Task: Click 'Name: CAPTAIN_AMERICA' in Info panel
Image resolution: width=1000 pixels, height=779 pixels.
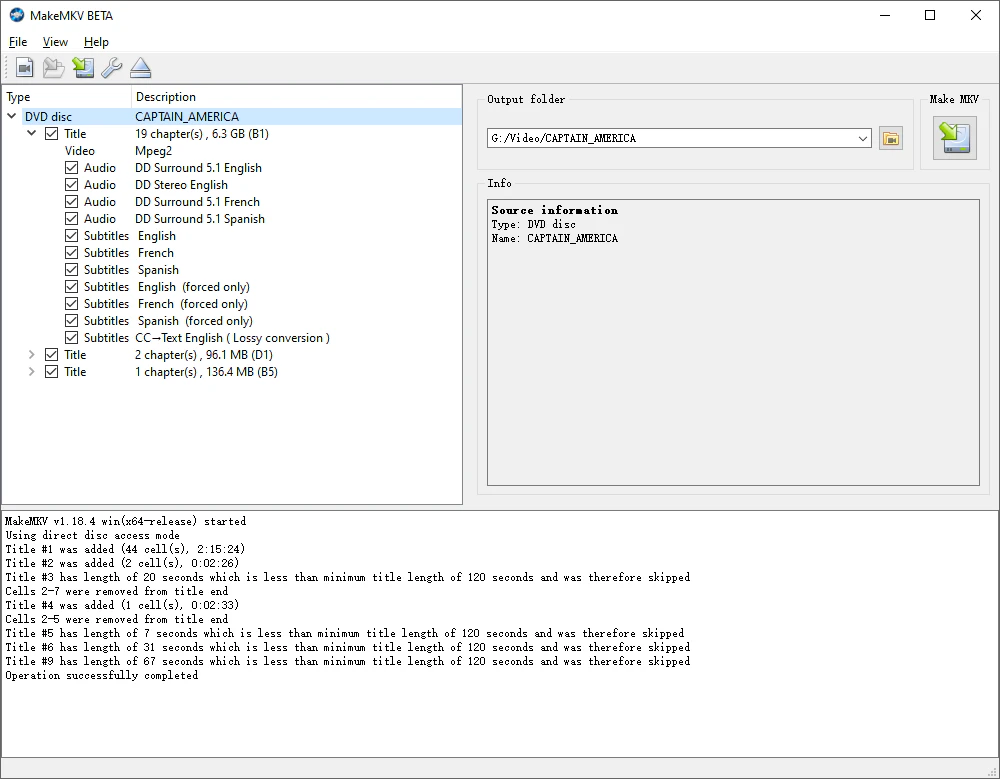Action: 554,238
